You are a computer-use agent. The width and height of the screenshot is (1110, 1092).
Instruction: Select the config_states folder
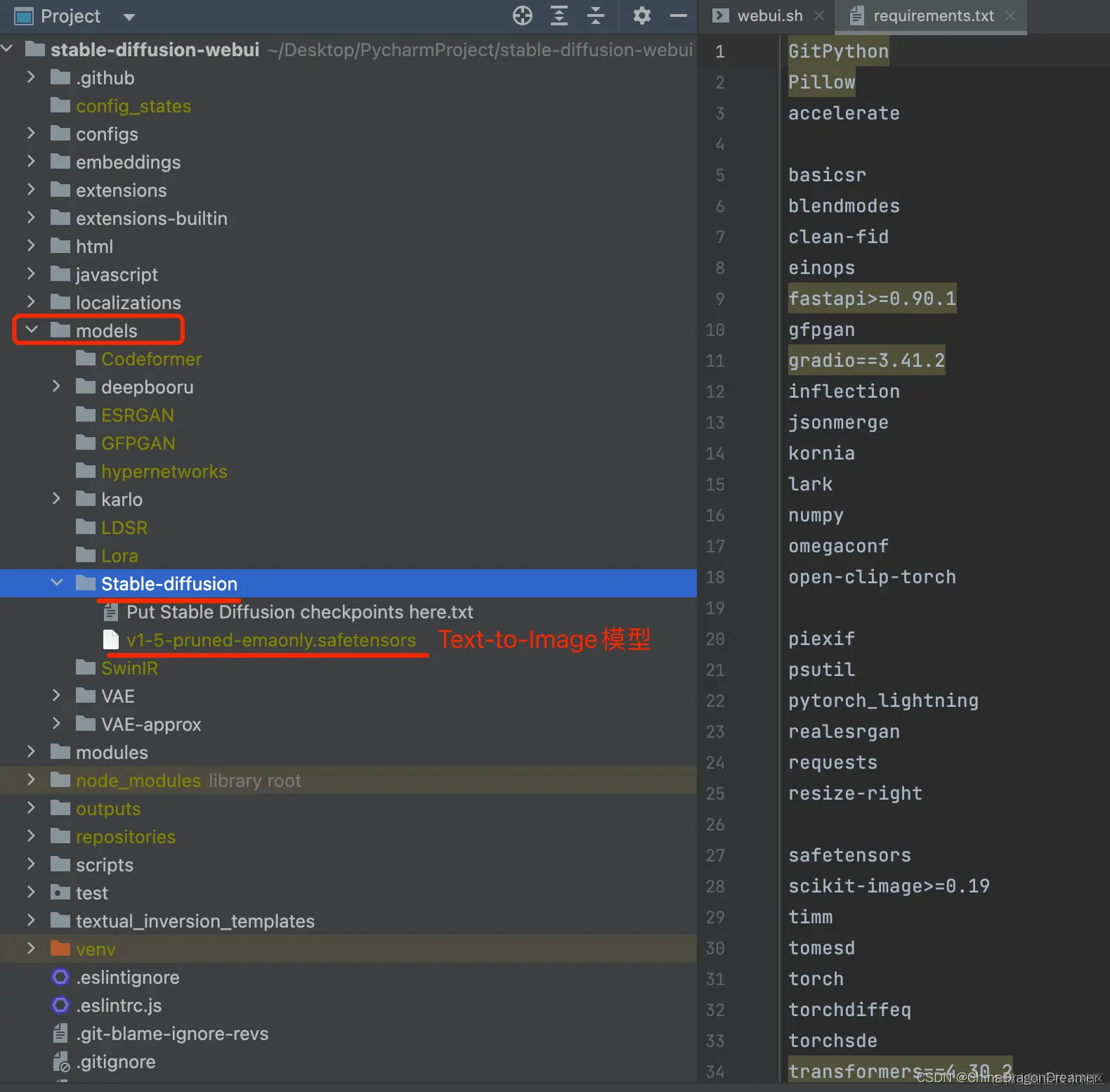point(133,106)
